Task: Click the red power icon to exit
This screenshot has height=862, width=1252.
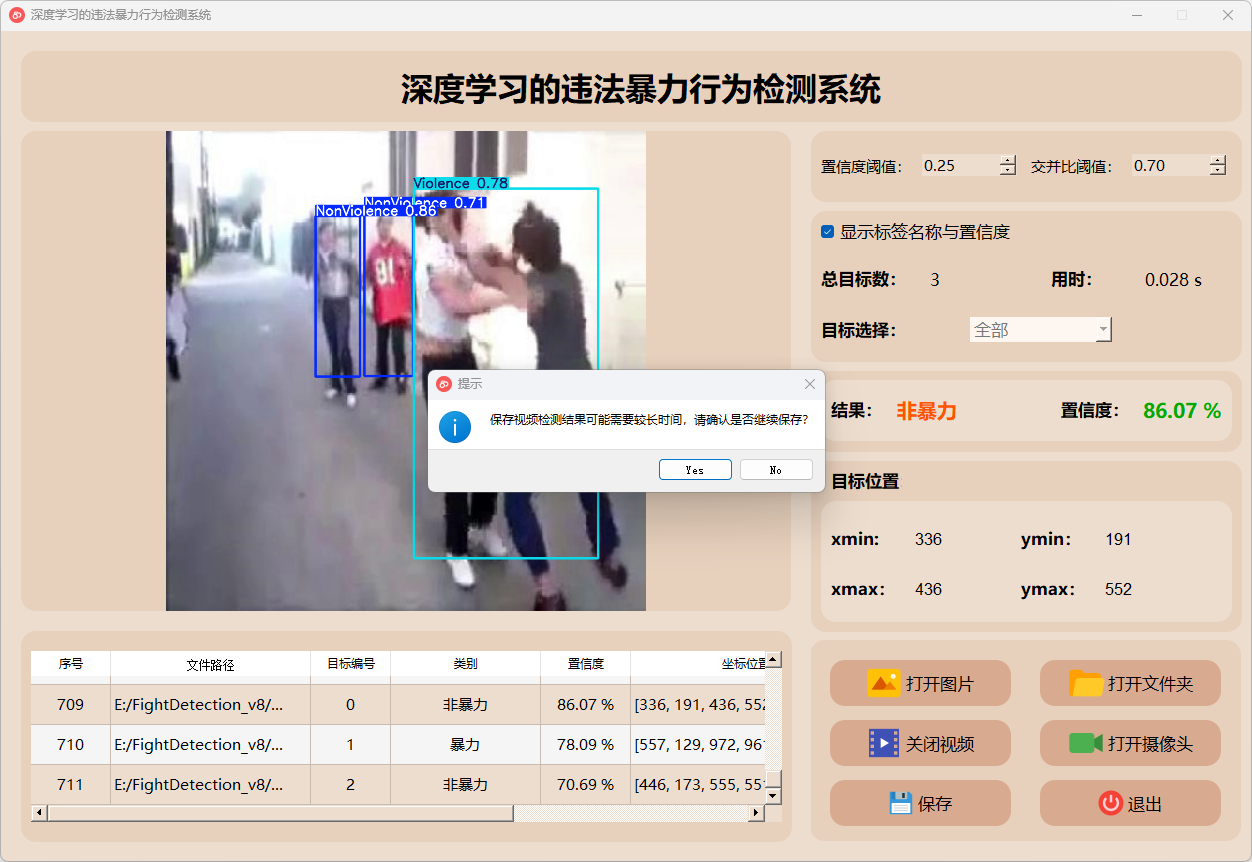Action: pyautogui.click(x=1110, y=803)
